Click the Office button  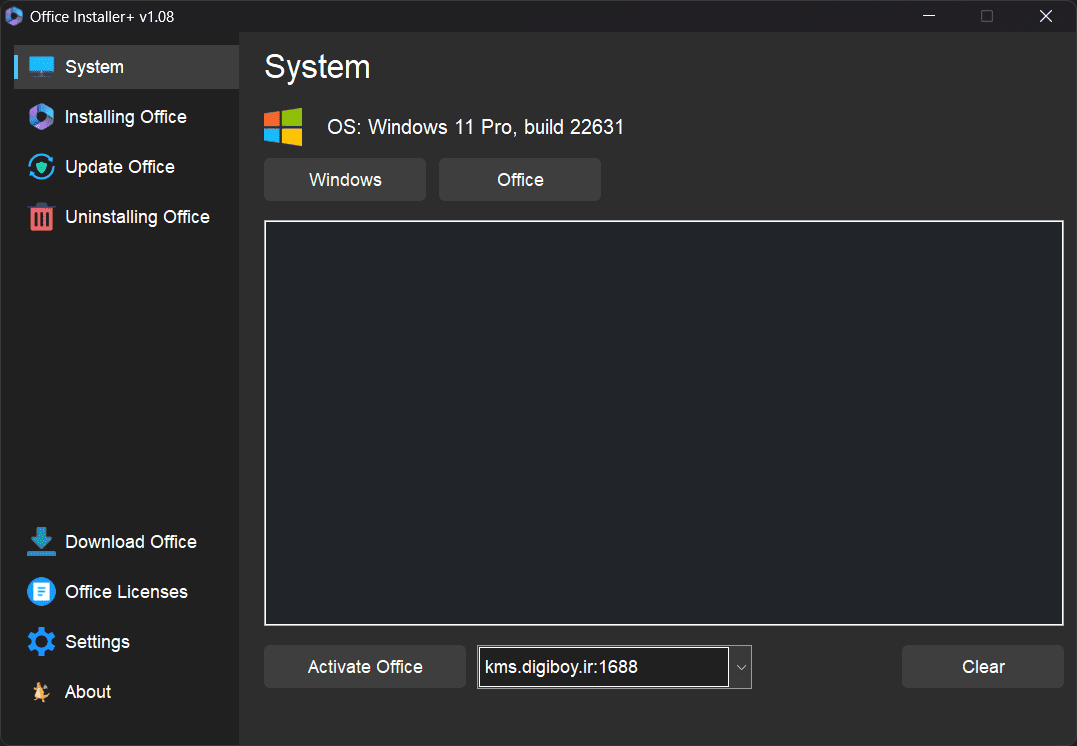pyautogui.click(x=520, y=179)
